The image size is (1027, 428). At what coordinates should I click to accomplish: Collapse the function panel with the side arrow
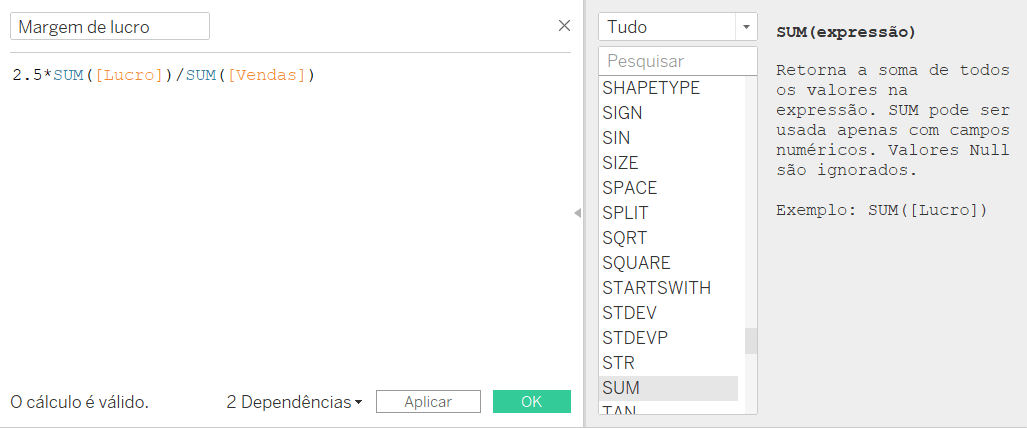point(577,213)
